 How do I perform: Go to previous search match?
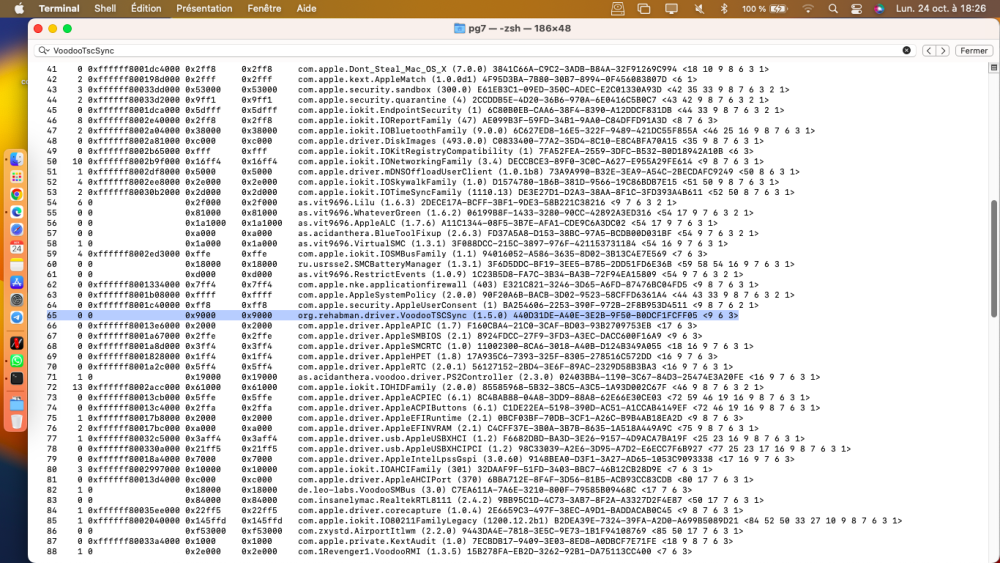tap(929, 50)
